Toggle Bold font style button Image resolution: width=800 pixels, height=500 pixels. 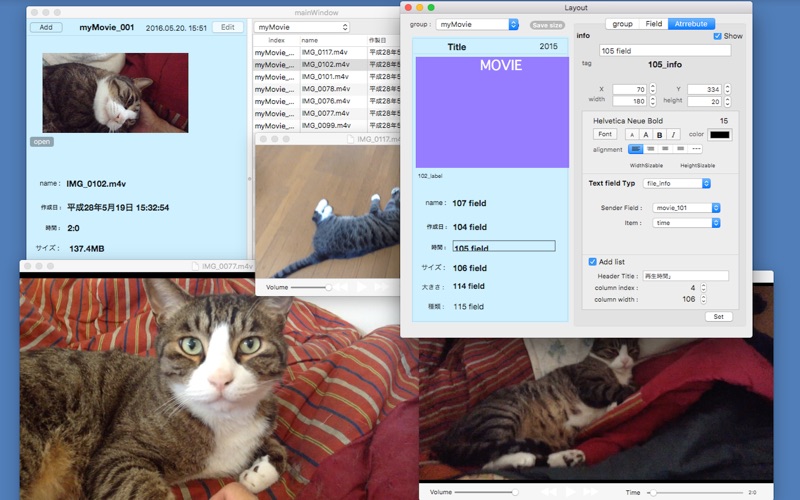(660, 135)
